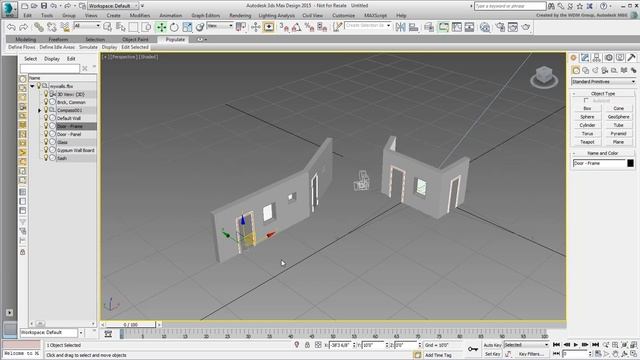Viewport: 640px width, 360px height.
Task: Open the reference coordinate system View dropdown
Action: click(220, 26)
